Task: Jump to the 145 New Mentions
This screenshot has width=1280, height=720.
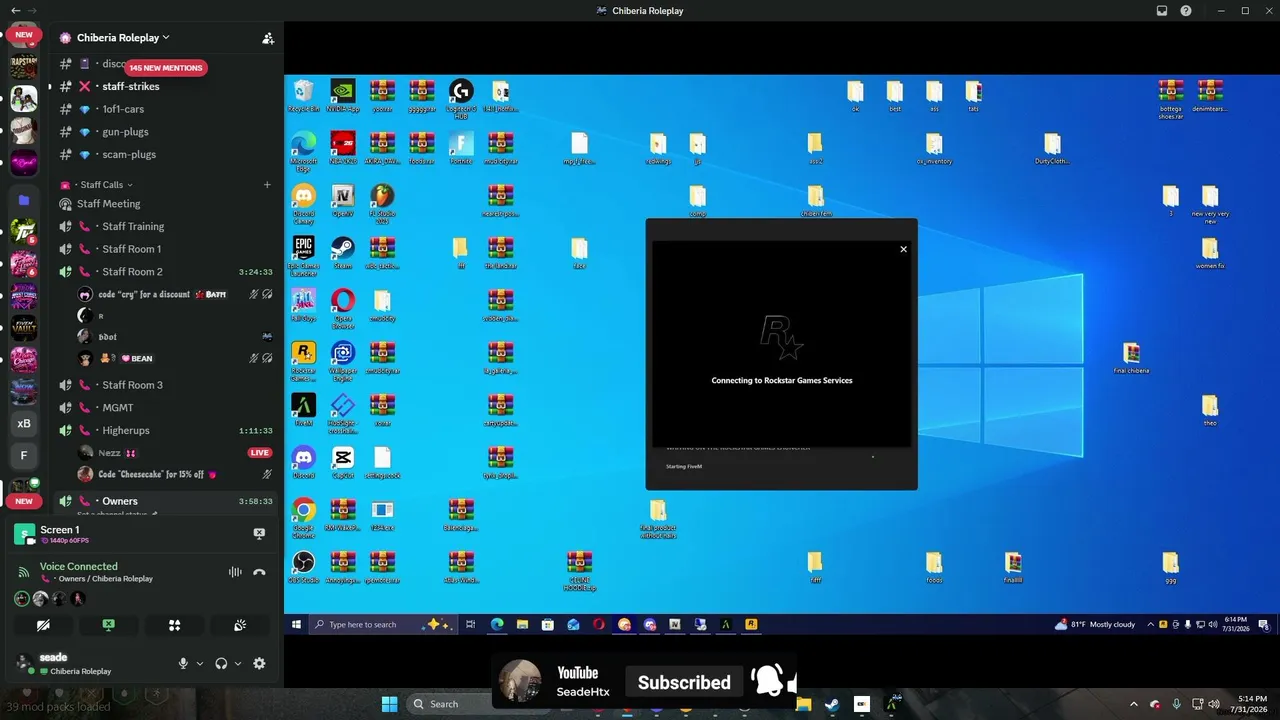Action: point(166,68)
